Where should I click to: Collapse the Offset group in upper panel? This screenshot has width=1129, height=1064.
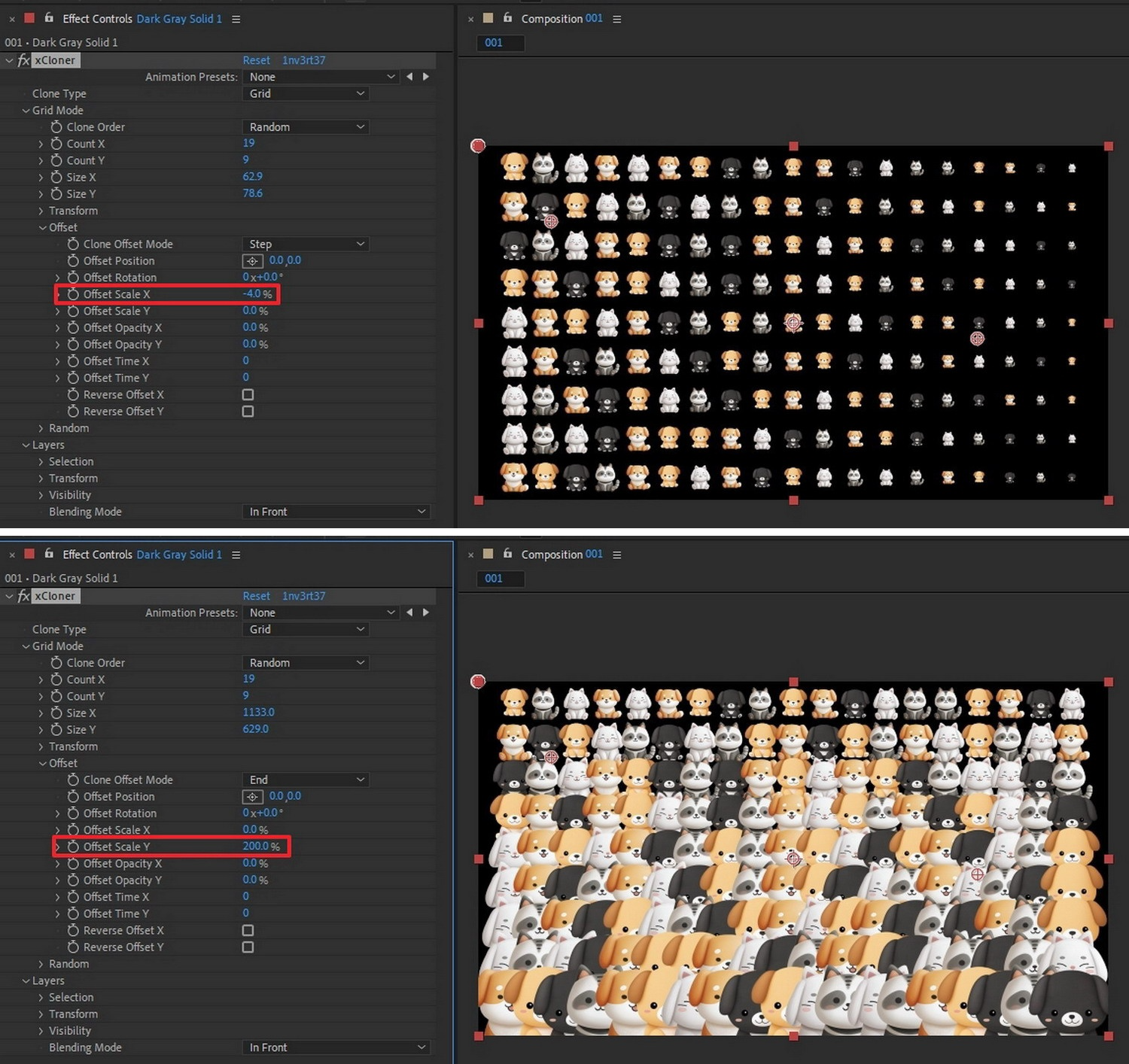coord(42,227)
